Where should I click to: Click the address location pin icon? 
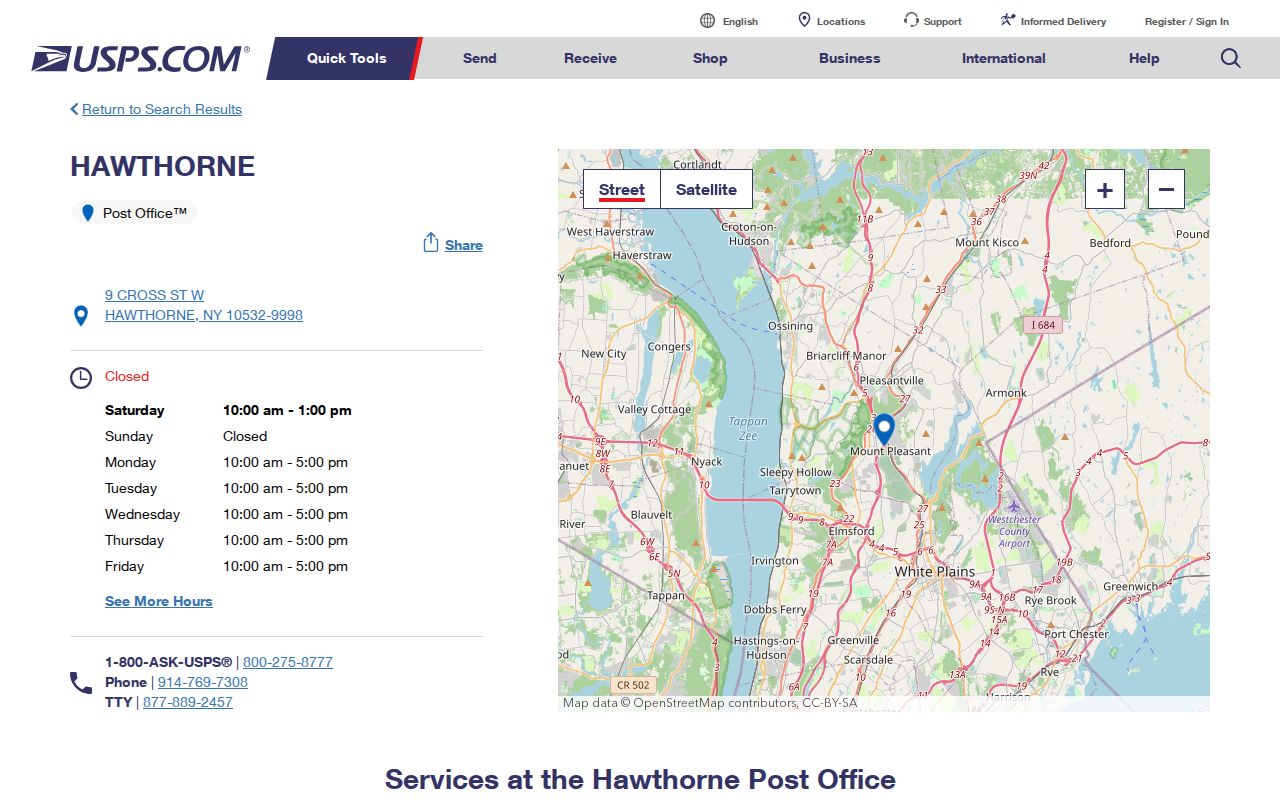click(x=81, y=316)
